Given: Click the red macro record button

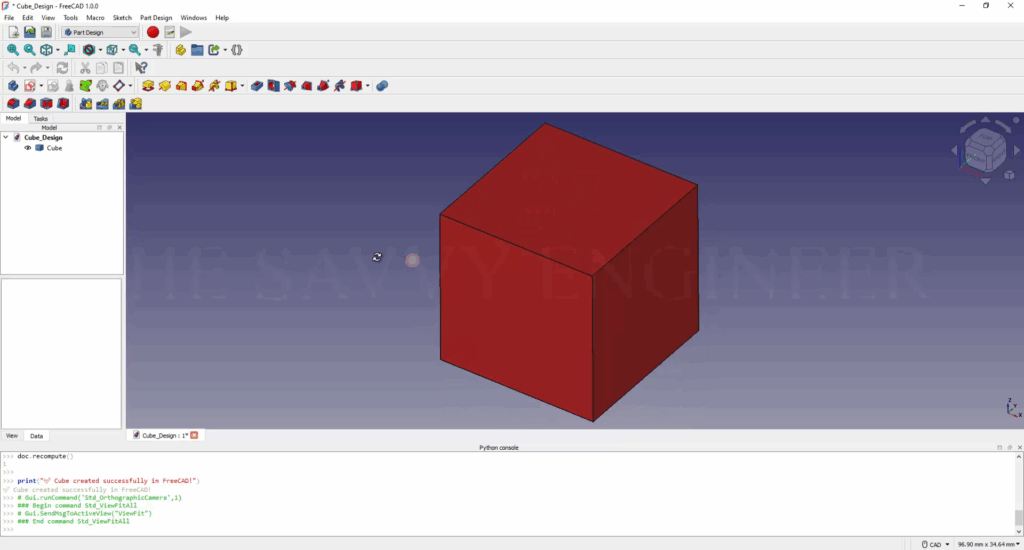Looking at the screenshot, I should (x=153, y=32).
